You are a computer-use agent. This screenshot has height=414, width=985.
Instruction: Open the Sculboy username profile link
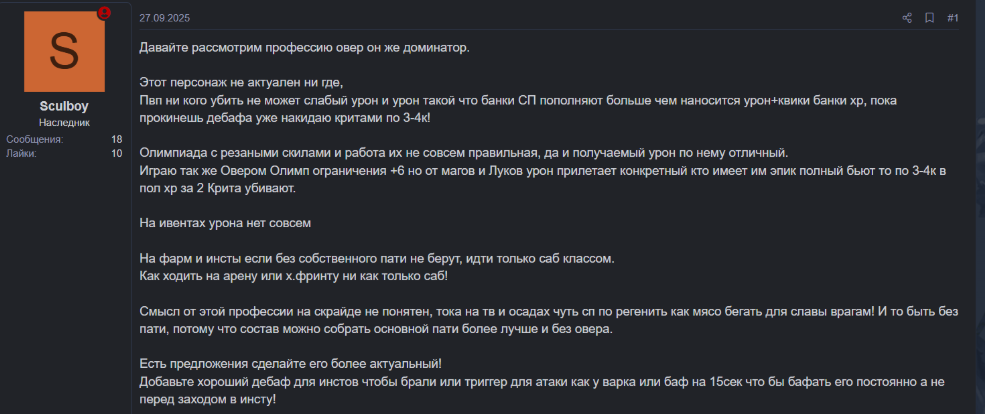[x=64, y=106]
